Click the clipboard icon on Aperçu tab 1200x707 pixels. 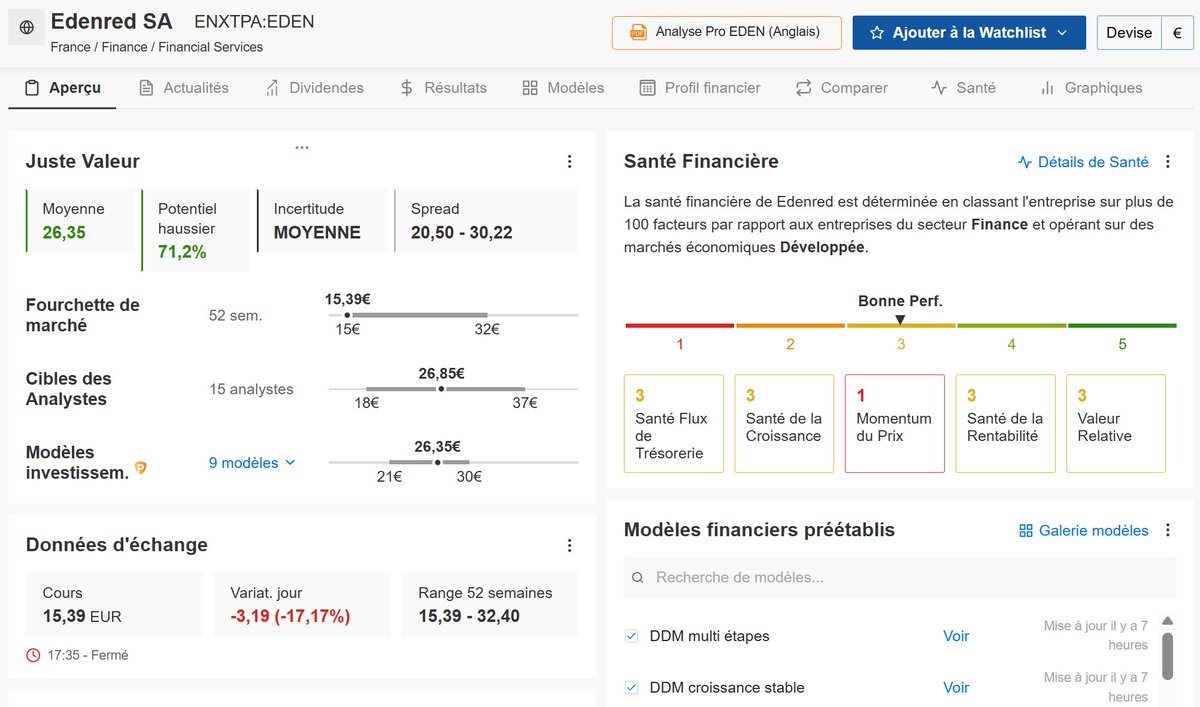point(32,88)
